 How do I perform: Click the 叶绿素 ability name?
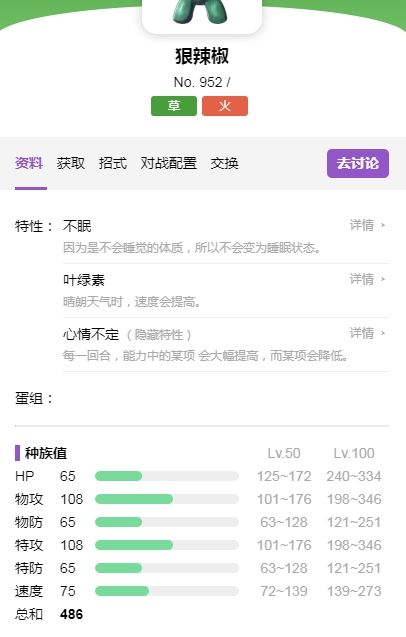point(84,280)
